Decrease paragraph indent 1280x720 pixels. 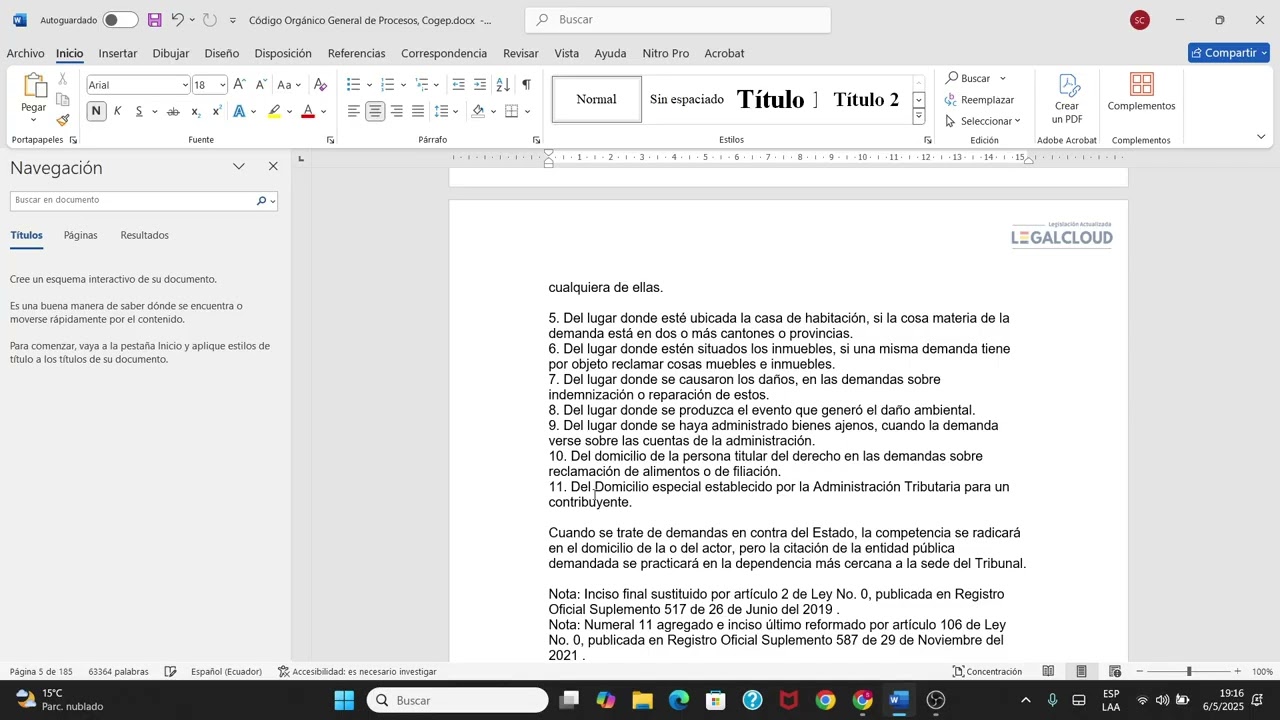point(458,85)
